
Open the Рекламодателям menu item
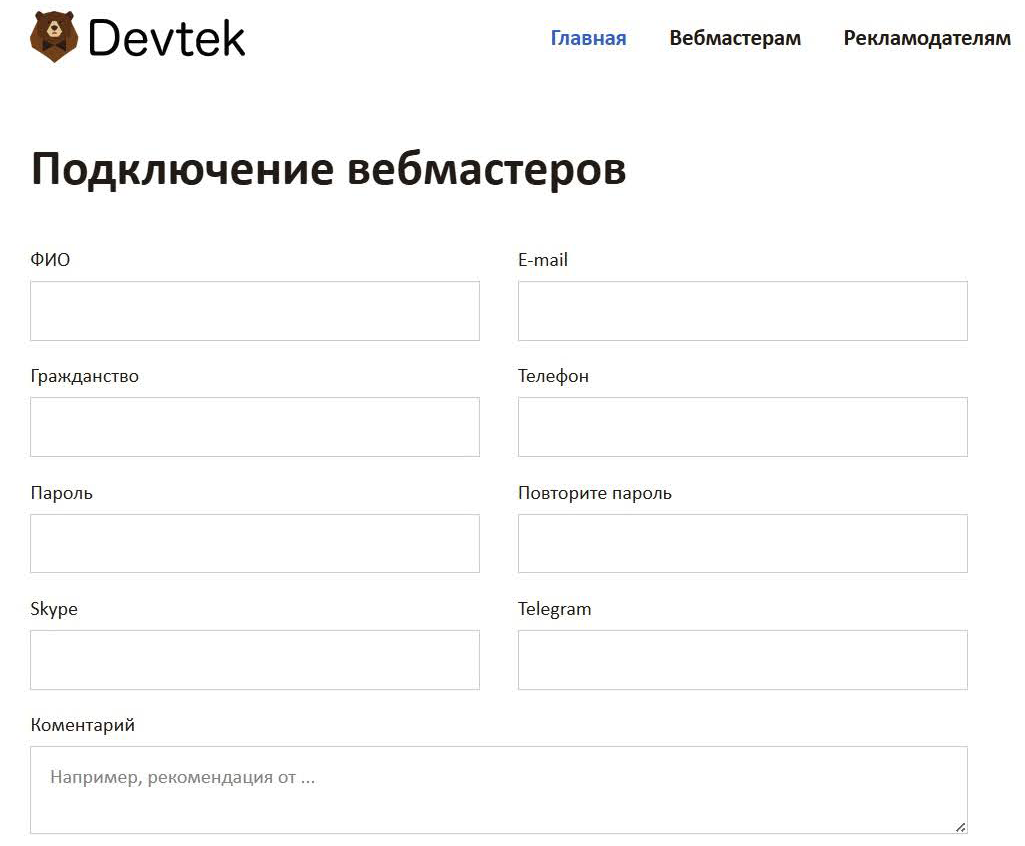click(927, 38)
